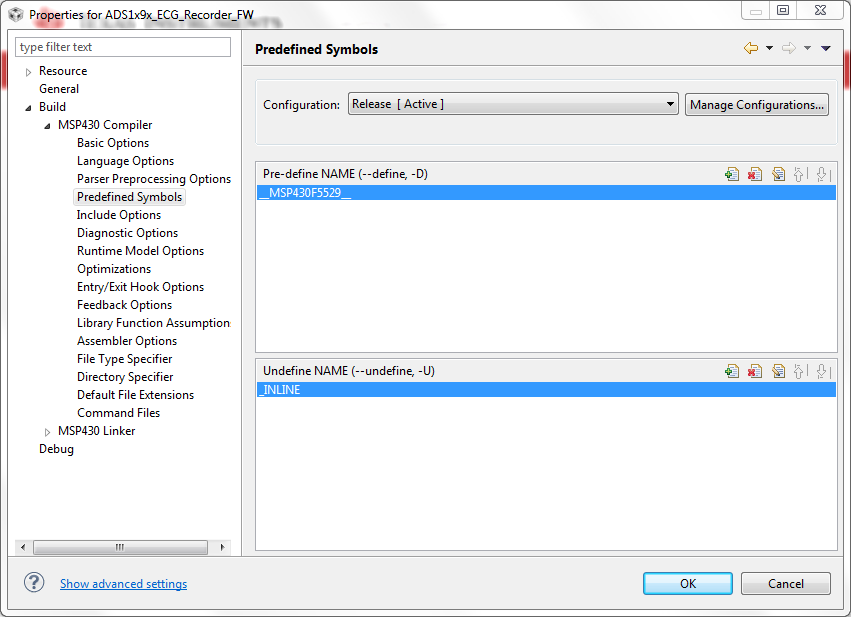Select the _INLINE undefine entry

546,390
